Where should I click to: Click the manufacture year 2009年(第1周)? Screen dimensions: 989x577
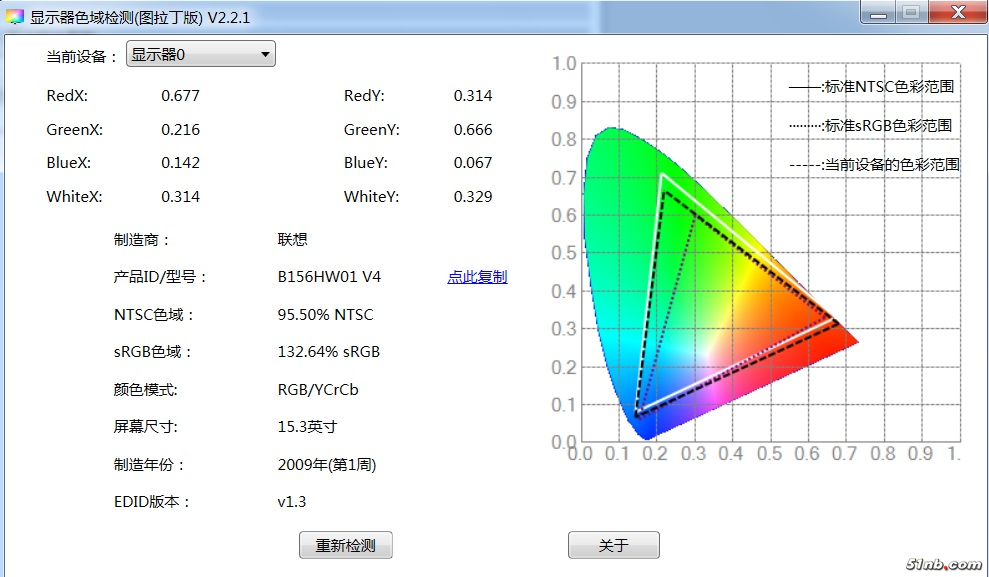coord(327,465)
